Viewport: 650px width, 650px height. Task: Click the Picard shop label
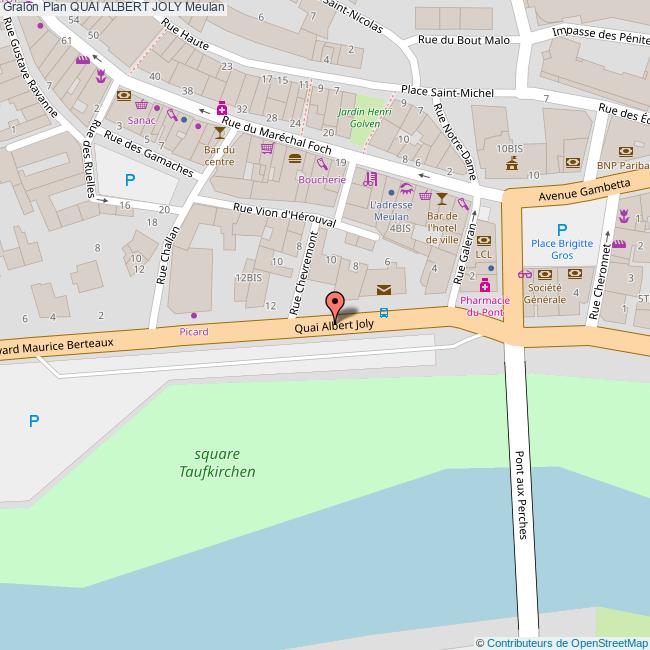194,332
